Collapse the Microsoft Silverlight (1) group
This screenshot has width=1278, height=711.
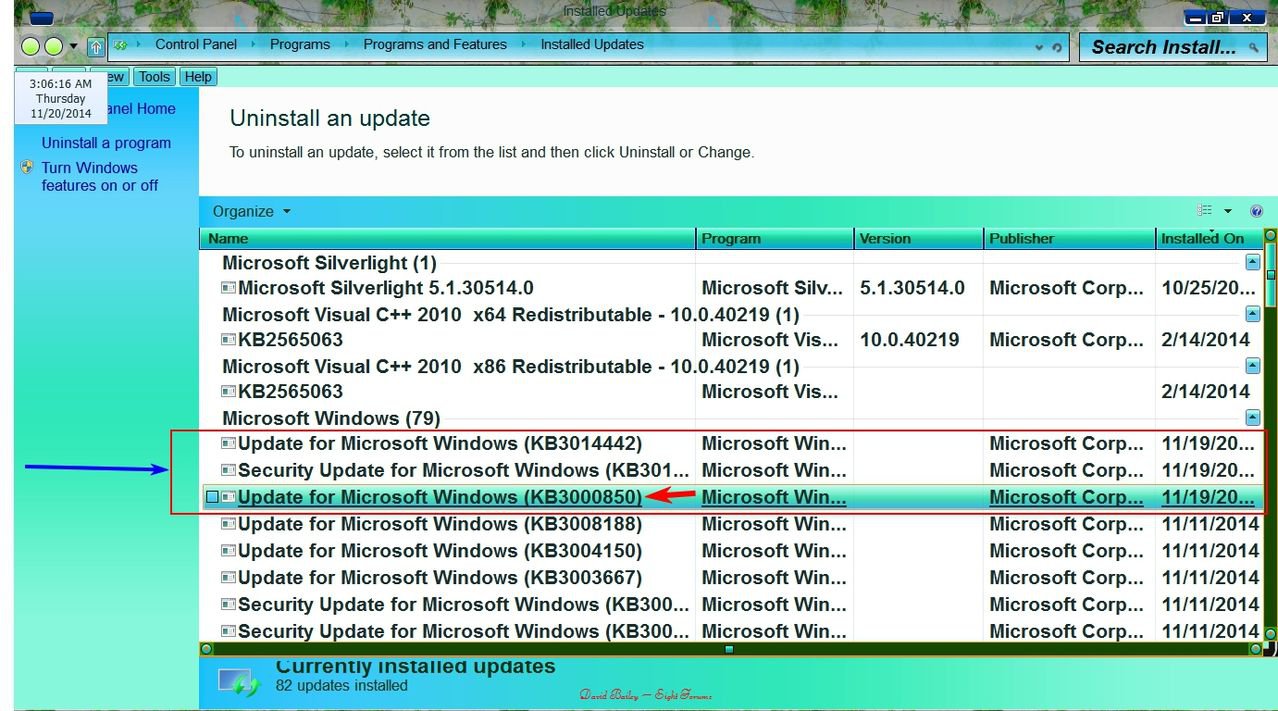coord(1252,262)
